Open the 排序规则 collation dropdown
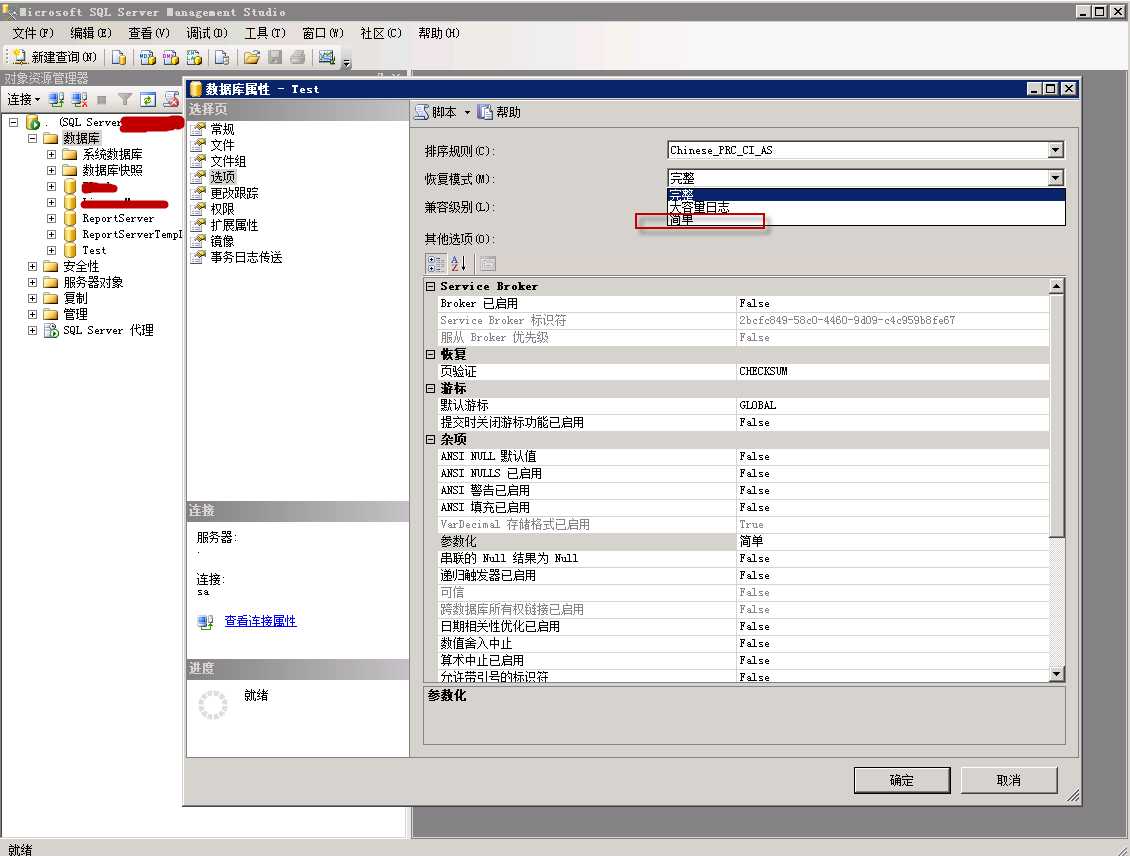This screenshot has height=856, width=1130. tap(1055, 150)
